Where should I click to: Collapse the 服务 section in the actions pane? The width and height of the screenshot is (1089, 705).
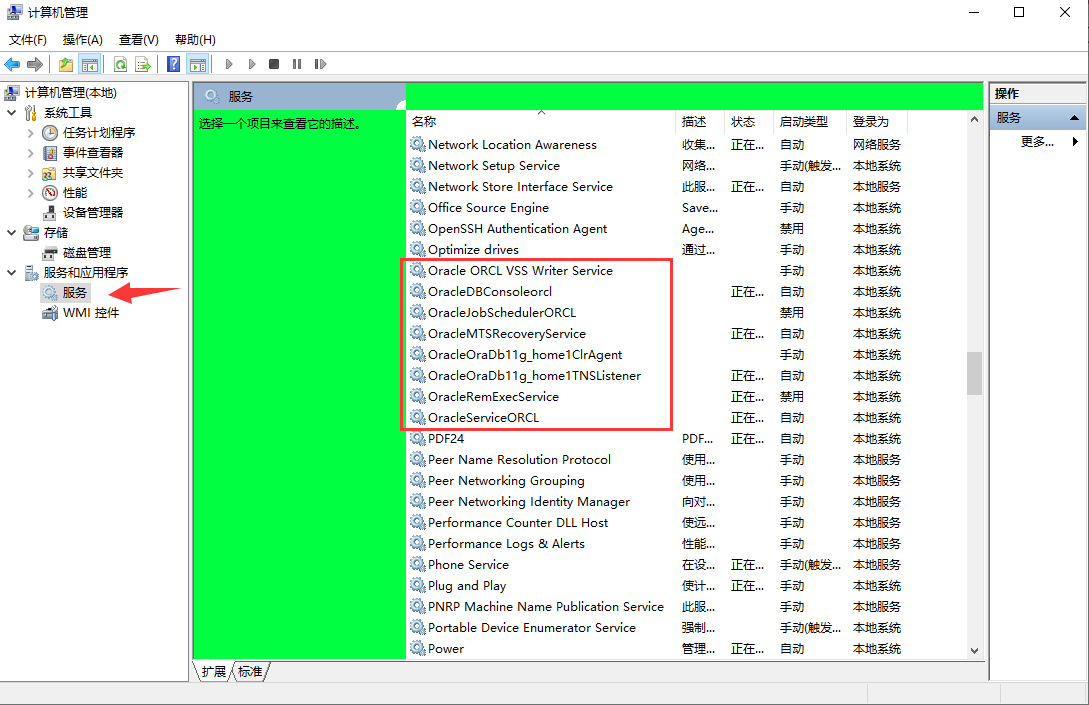[x=1074, y=118]
